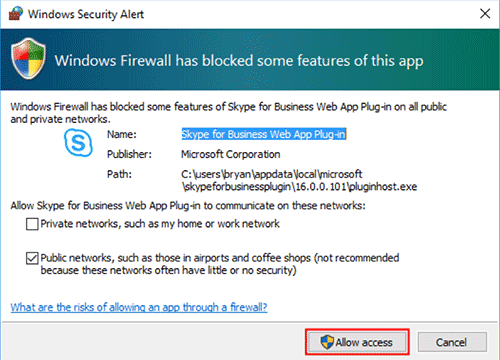Viewport: 500px width, 360px height.
Task: Click the Skype for Business logo icon
Action: [x=78, y=143]
